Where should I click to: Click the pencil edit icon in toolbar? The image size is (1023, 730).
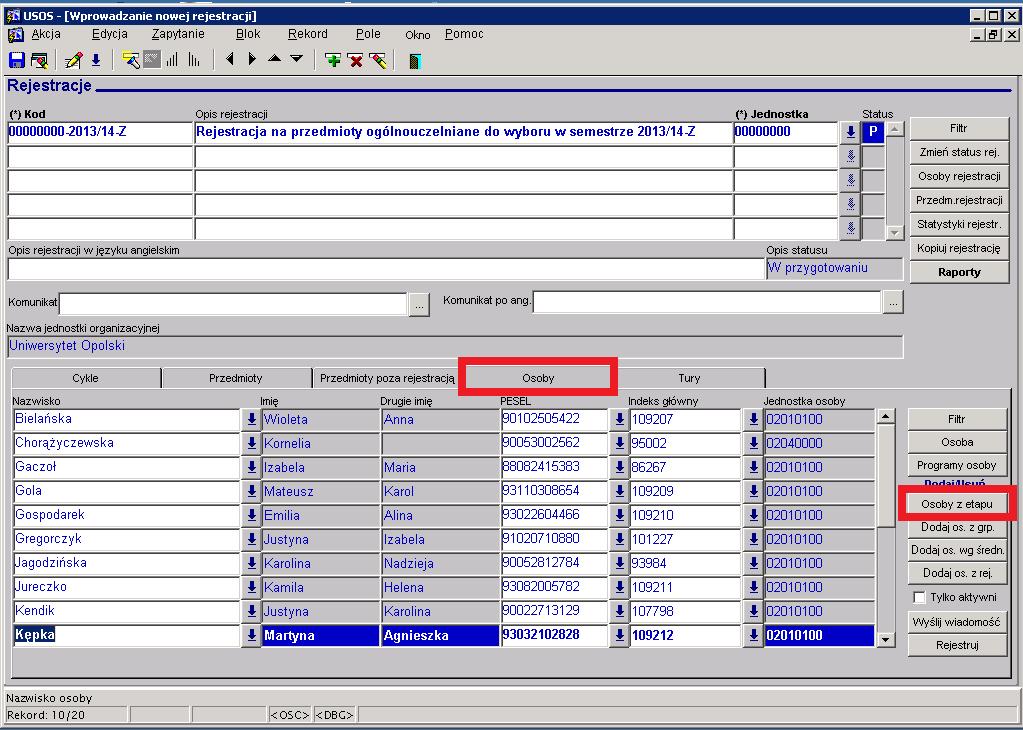(73, 61)
